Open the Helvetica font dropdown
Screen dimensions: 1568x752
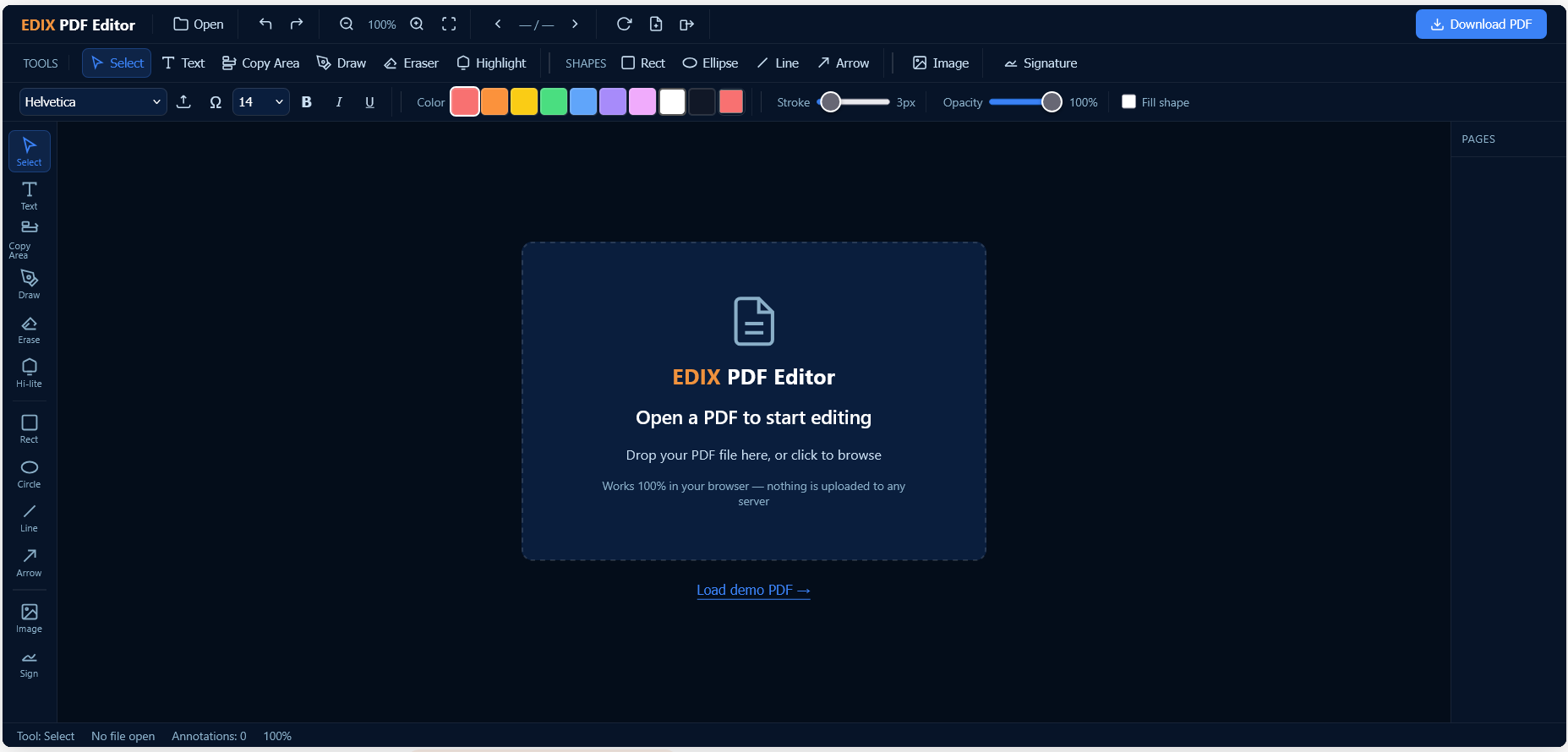(x=93, y=102)
